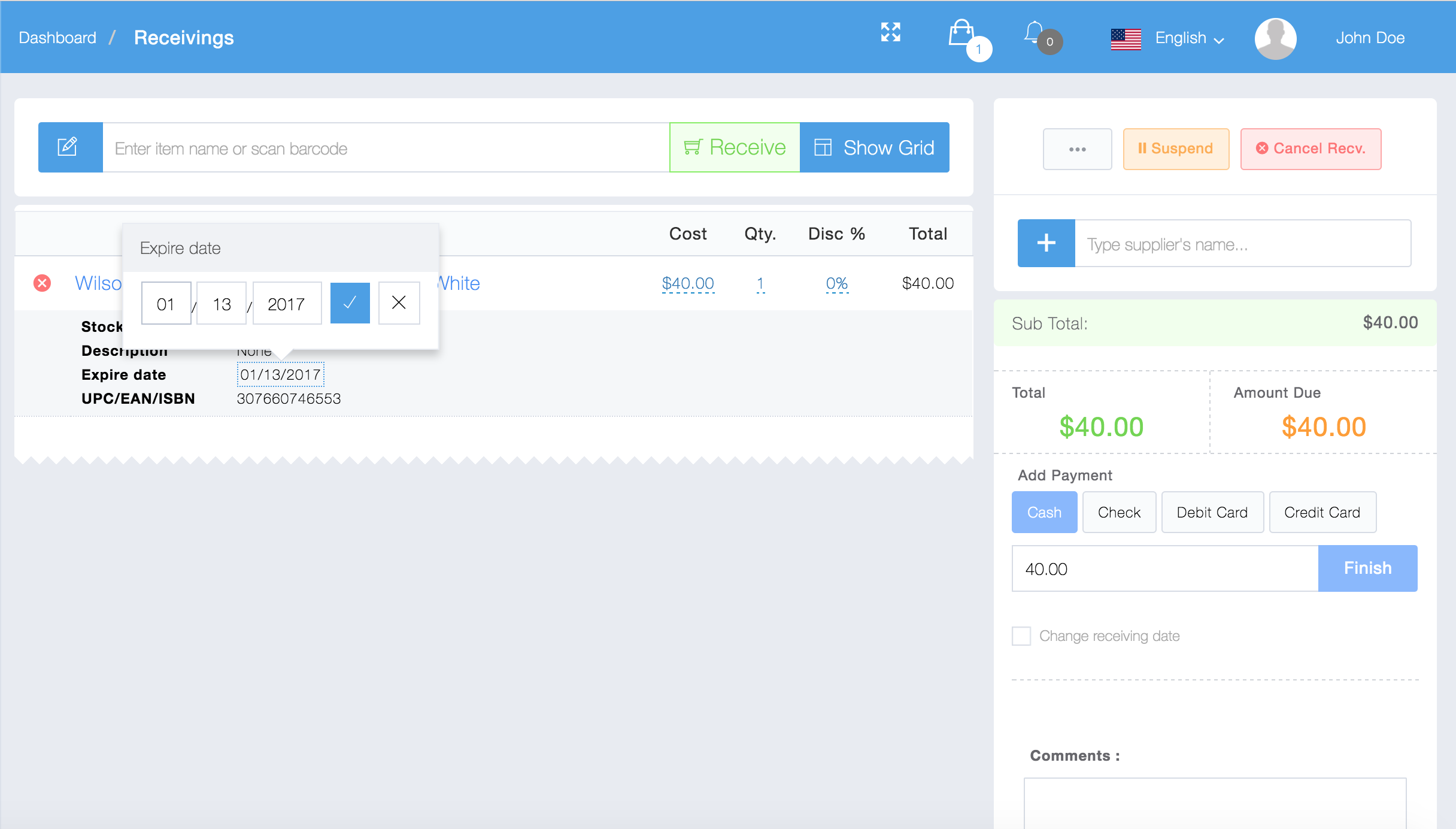Open the notifications bell icon
The width and height of the screenshot is (1456, 829).
coord(1034,33)
